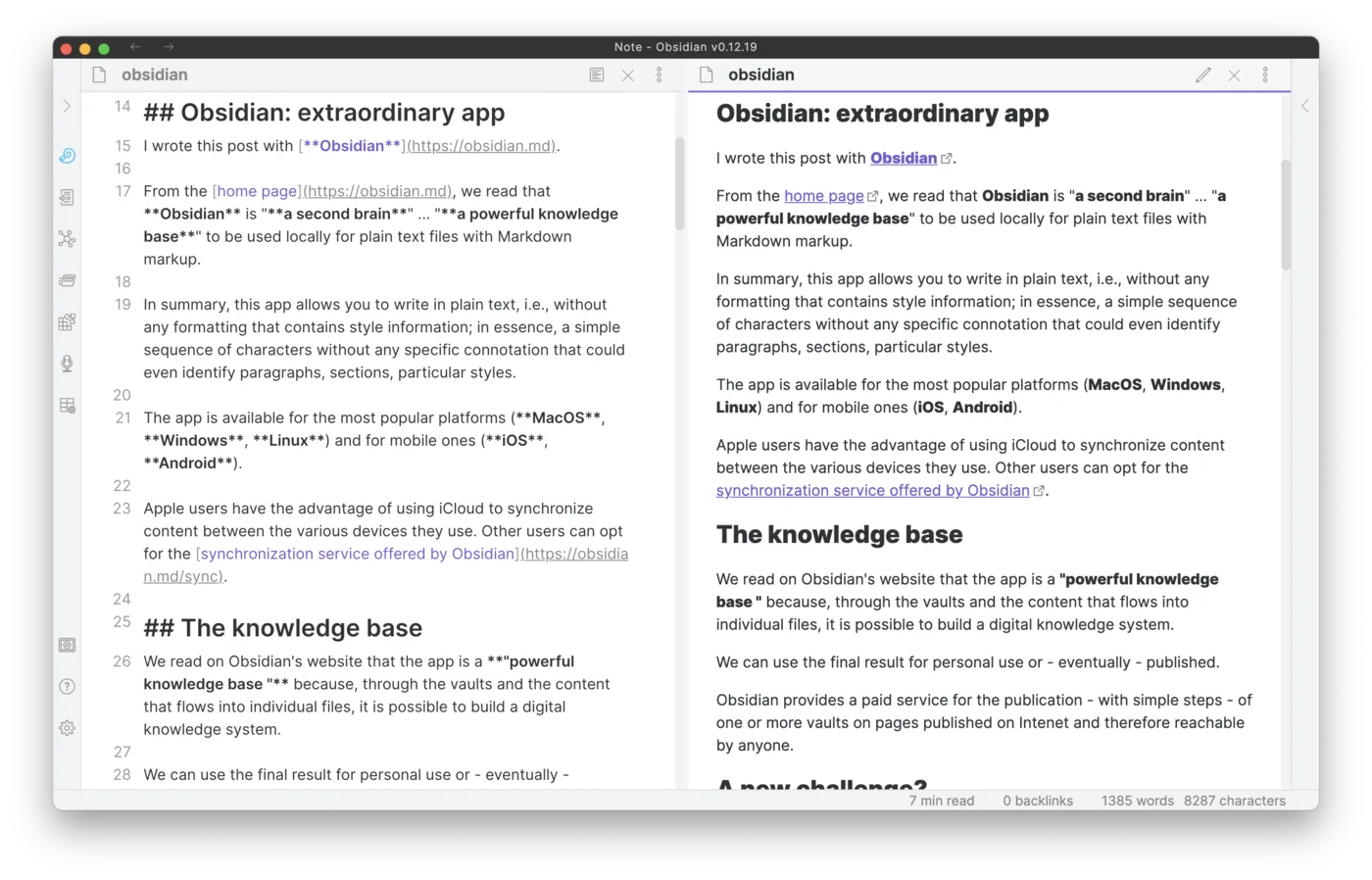The height and width of the screenshot is (880, 1372).
Task: Close the left obsidian pane
Action: tap(627, 74)
